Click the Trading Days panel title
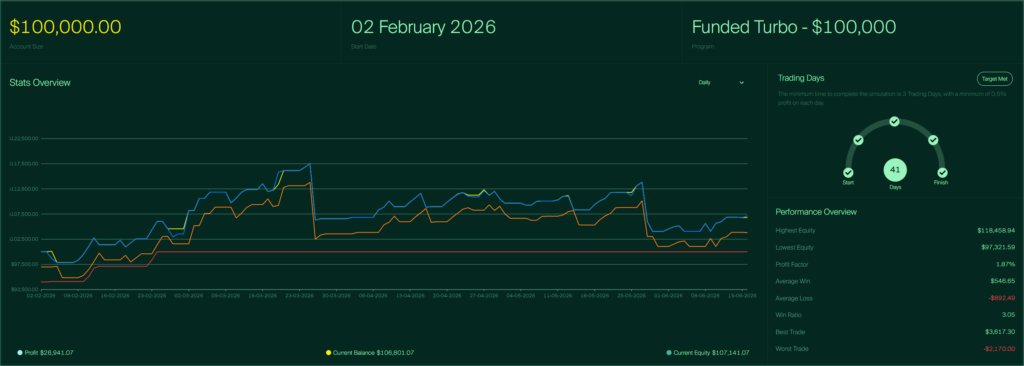 click(x=801, y=78)
